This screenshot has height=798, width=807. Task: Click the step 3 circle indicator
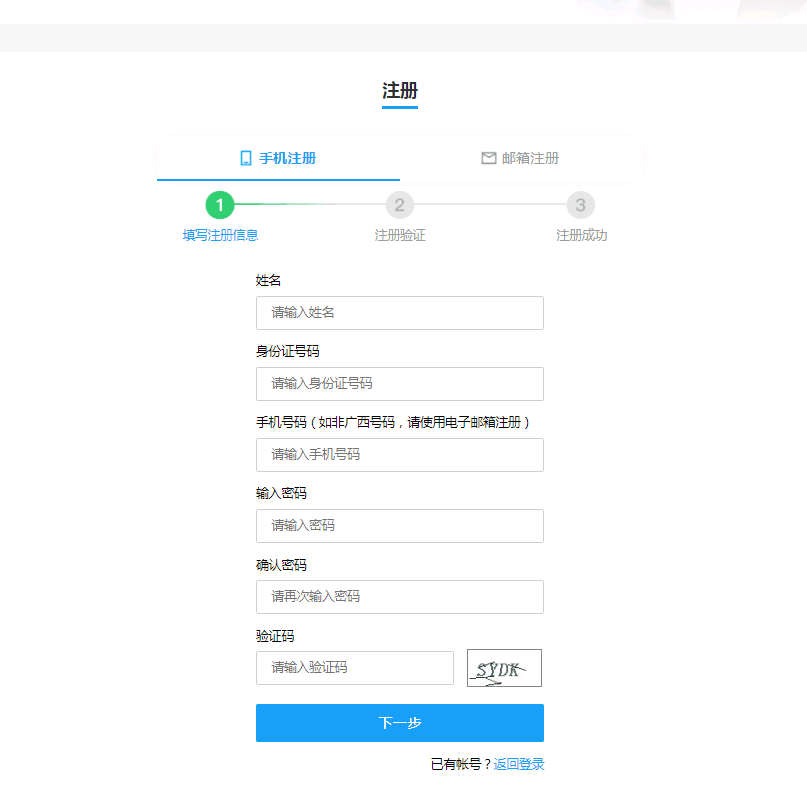580,205
